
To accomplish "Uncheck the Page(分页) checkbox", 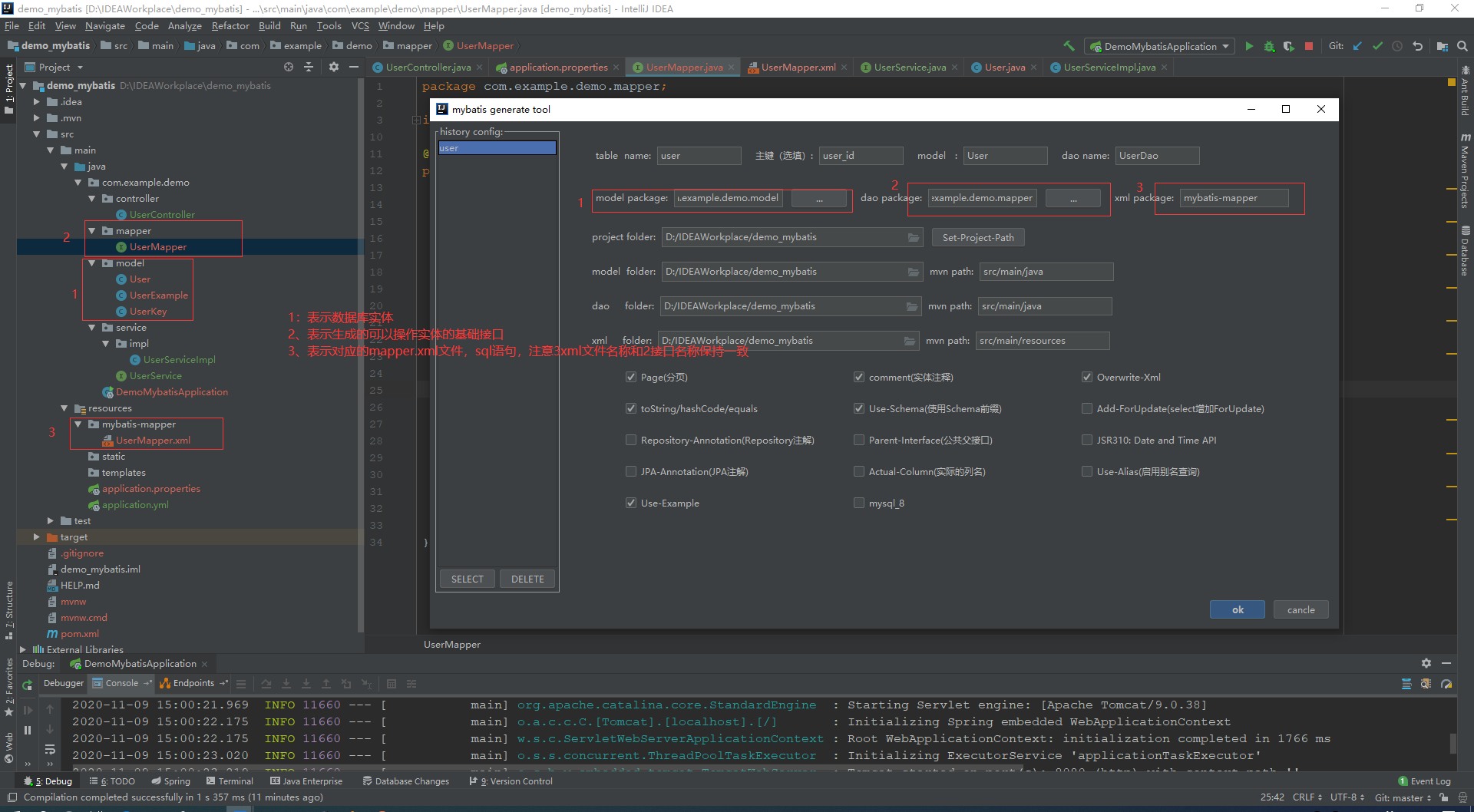I will 631,377.
